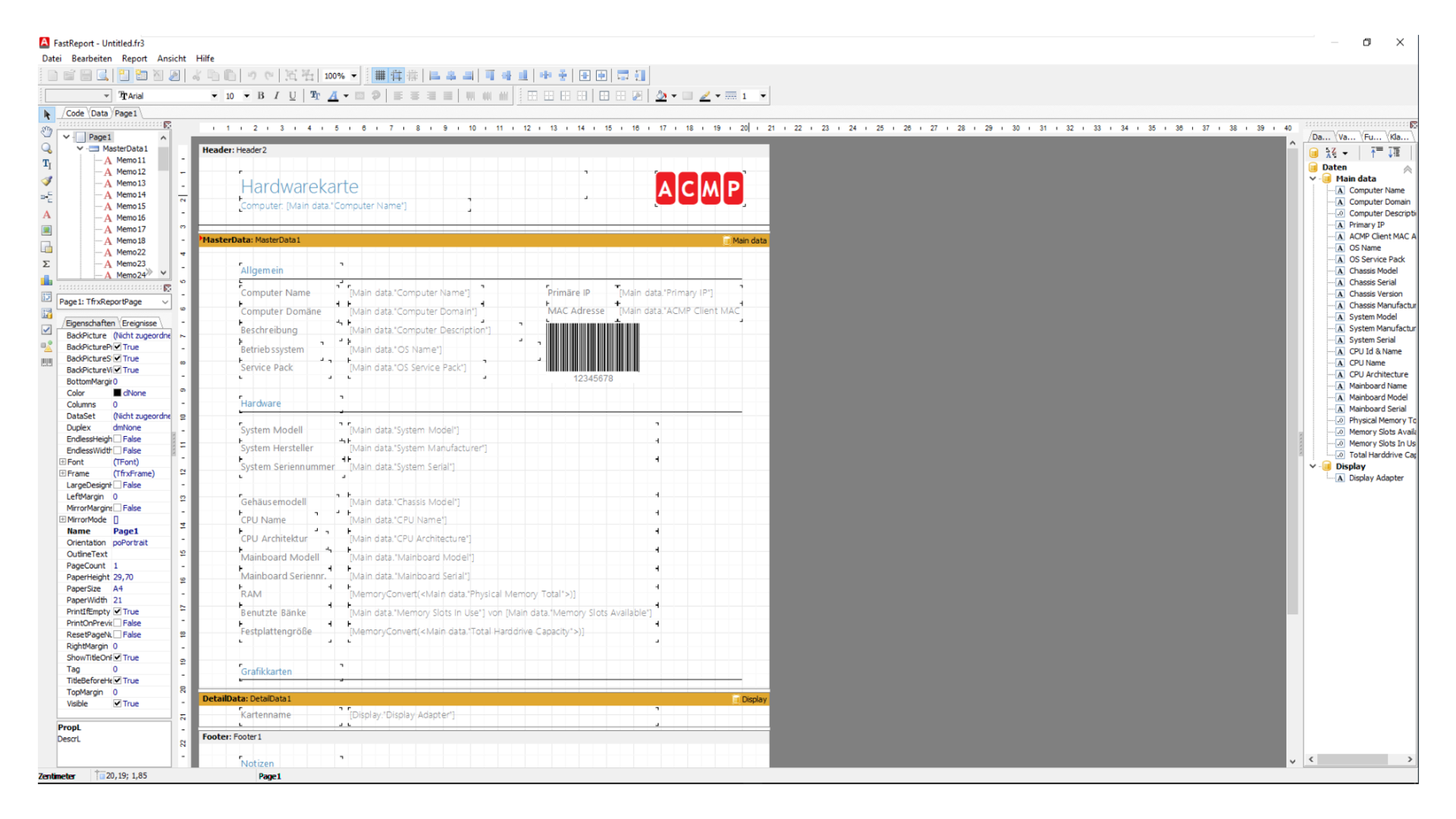The image size is (1456, 819).
Task: Select the hand pan tool
Action: click(x=47, y=131)
